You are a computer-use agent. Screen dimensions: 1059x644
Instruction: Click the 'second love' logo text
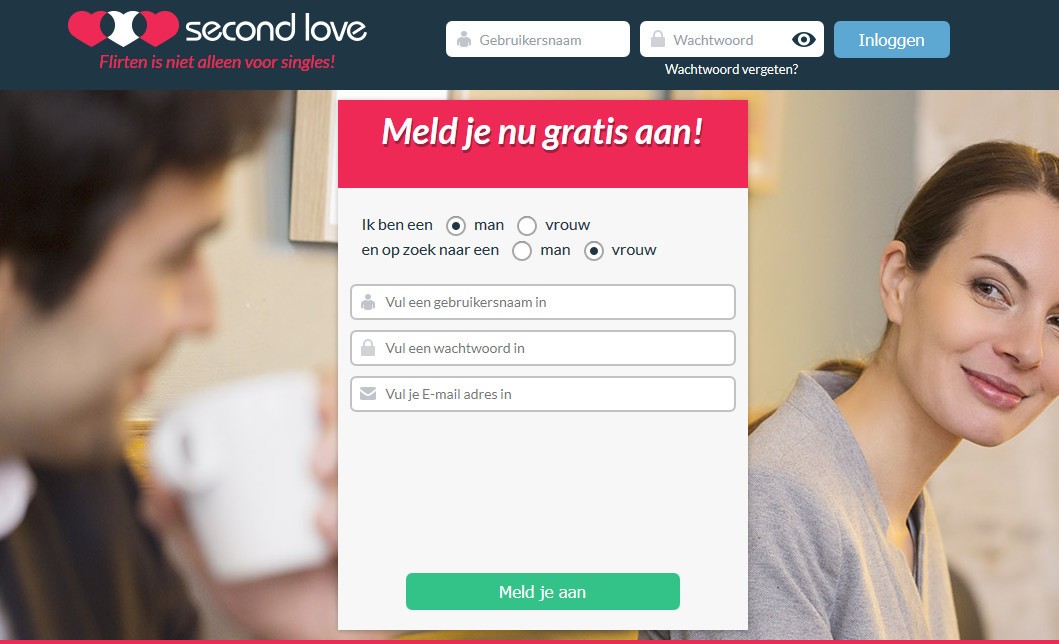(x=276, y=28)
